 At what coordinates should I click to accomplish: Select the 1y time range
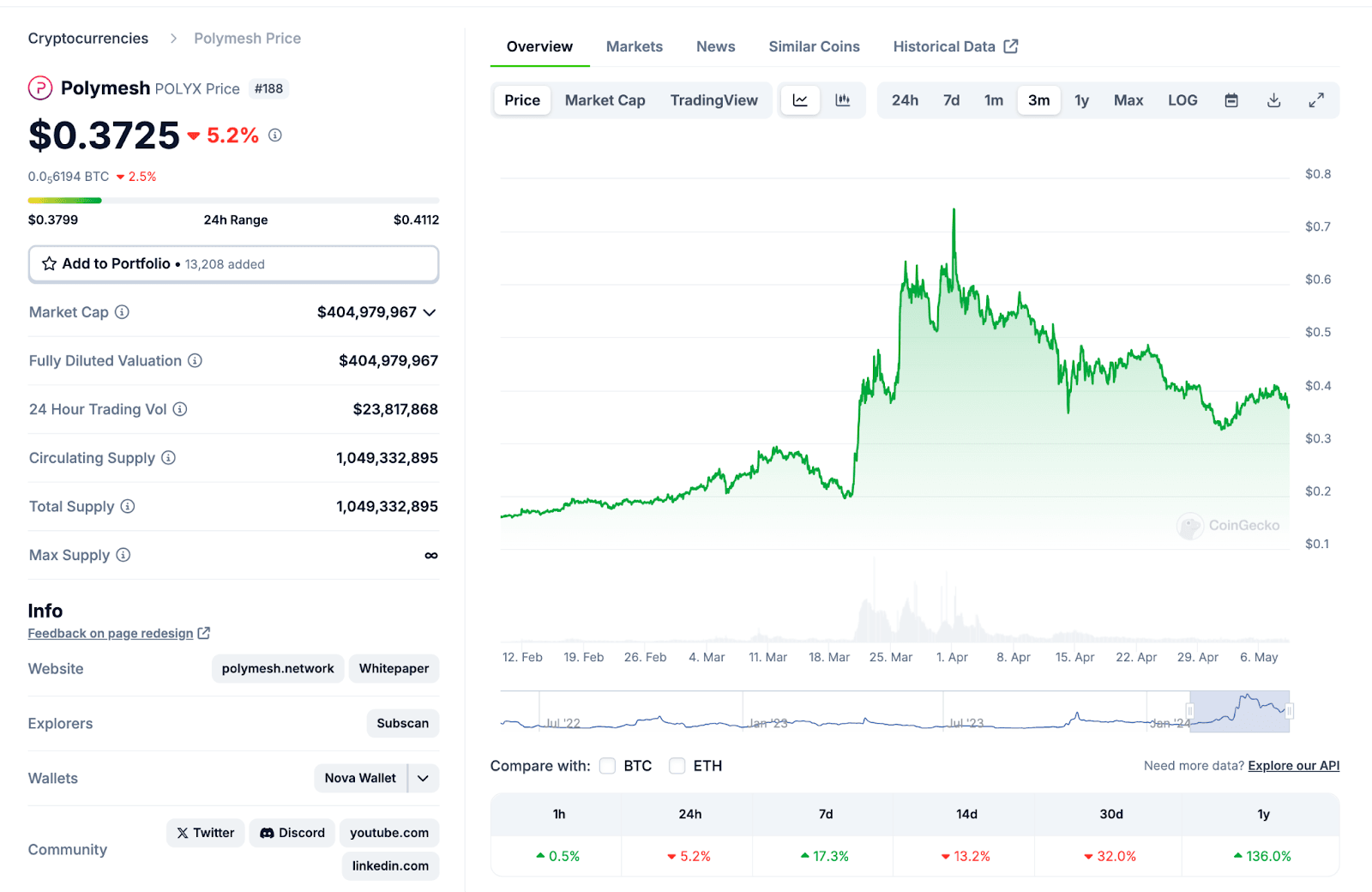pos(1081,100)
